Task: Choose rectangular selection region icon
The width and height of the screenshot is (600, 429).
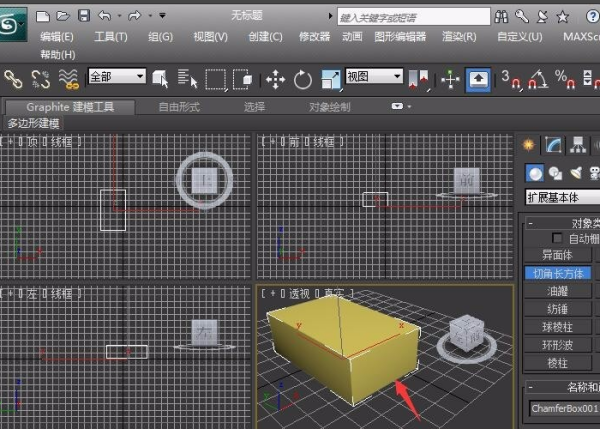Action: pyautogui.click(x=216, y=80)
